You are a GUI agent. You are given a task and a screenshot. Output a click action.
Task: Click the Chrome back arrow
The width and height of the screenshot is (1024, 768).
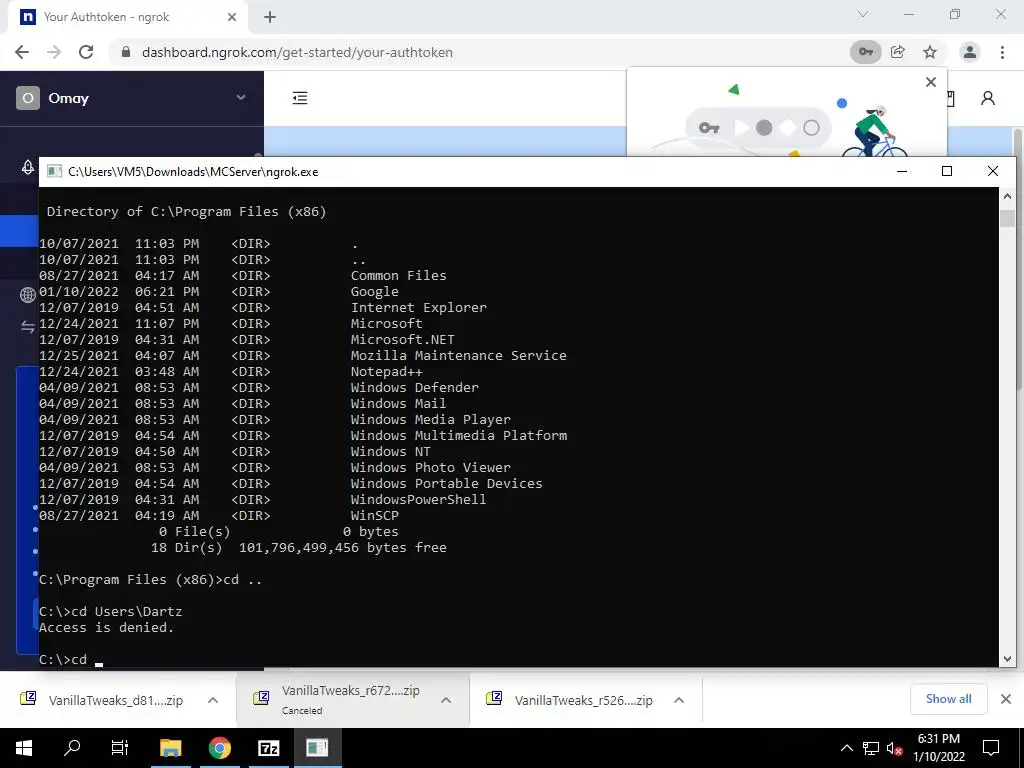tap(22, 52)
